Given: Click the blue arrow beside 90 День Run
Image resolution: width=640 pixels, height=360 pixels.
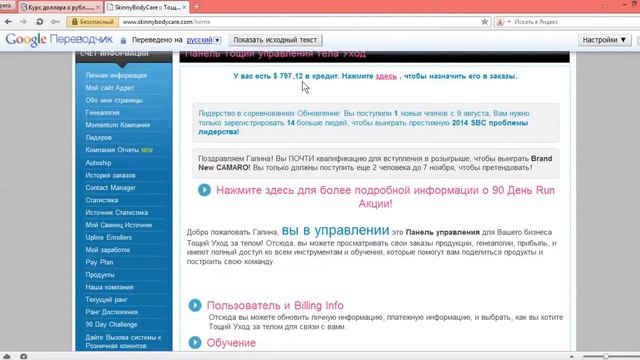Looking at the screenshot, I should point(204,190).
